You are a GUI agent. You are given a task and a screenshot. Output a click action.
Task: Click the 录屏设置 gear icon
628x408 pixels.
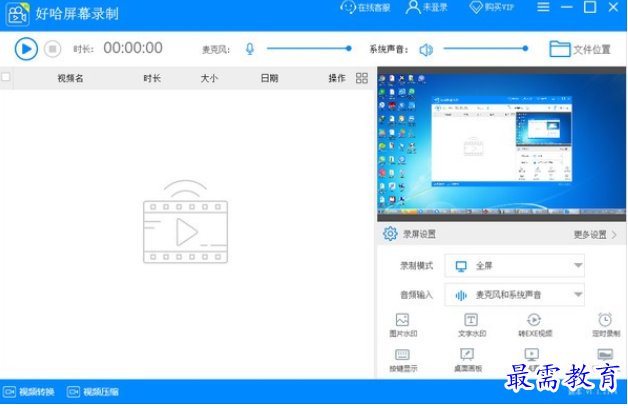click(390, 233)
